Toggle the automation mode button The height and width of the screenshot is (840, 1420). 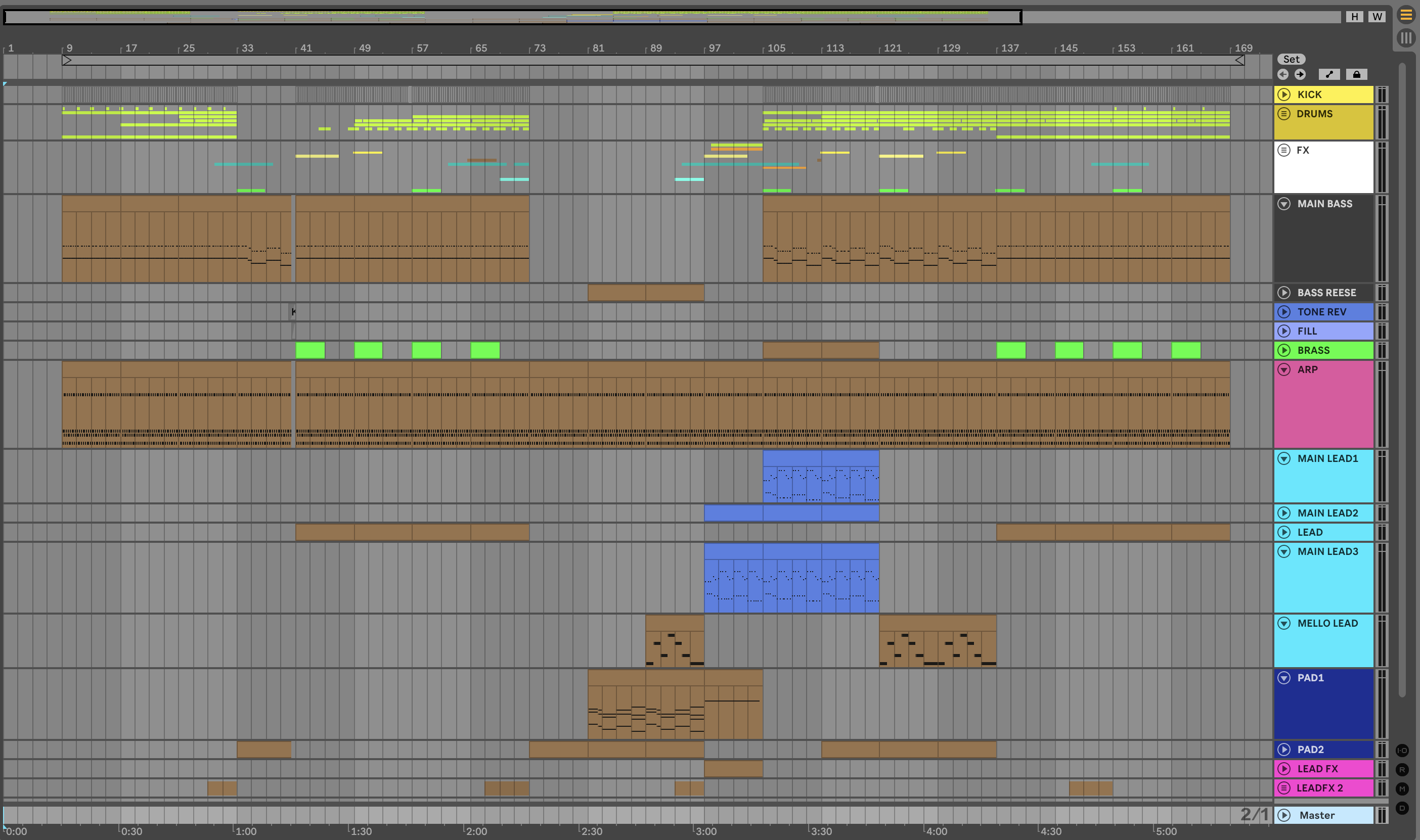coord(1329,74)
